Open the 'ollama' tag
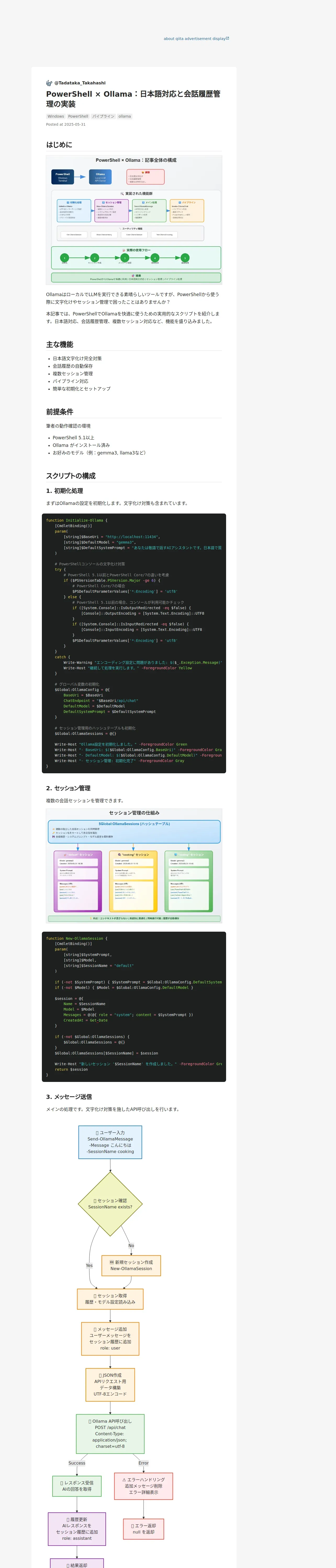 point(124,116)
